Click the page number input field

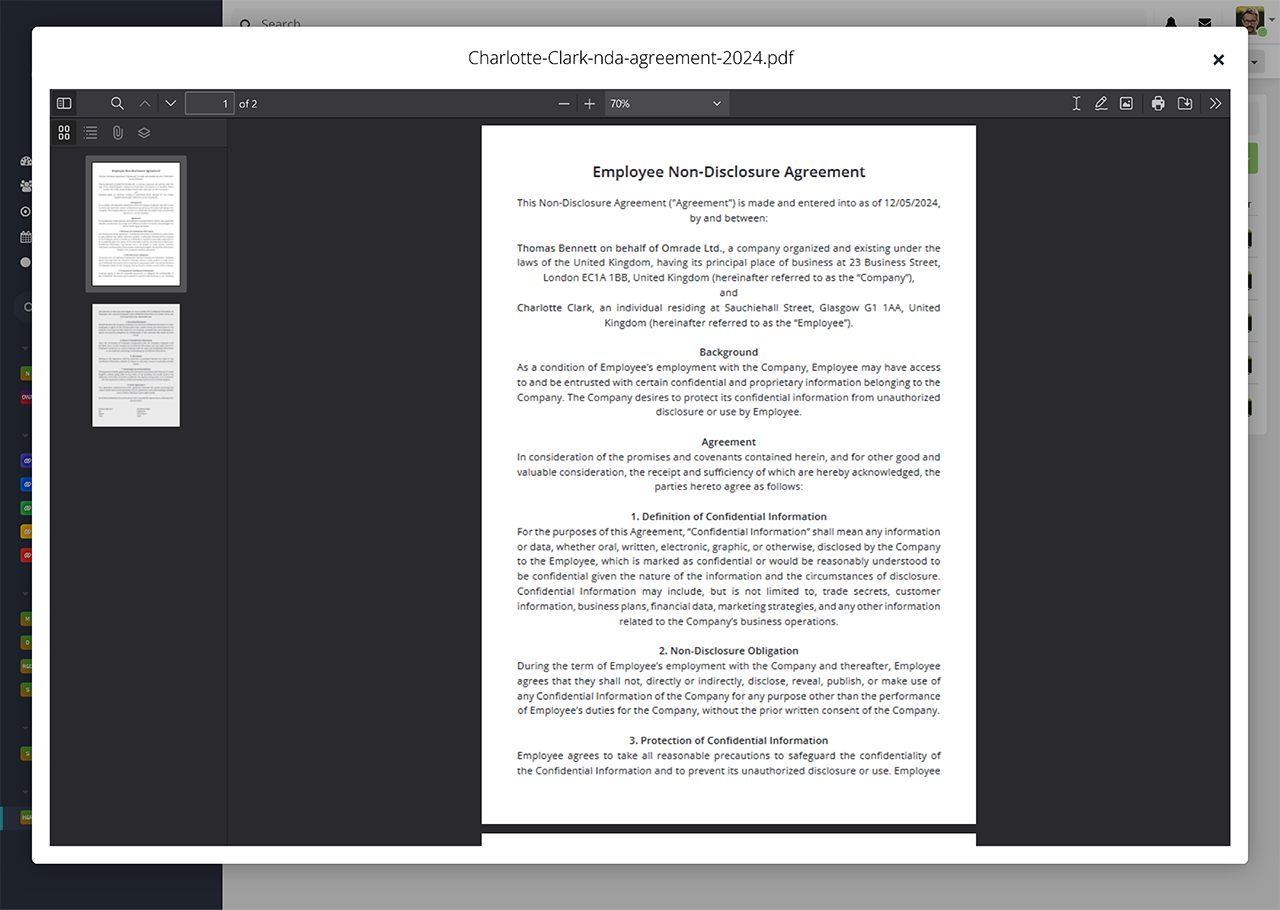click(x=210, y=103)
